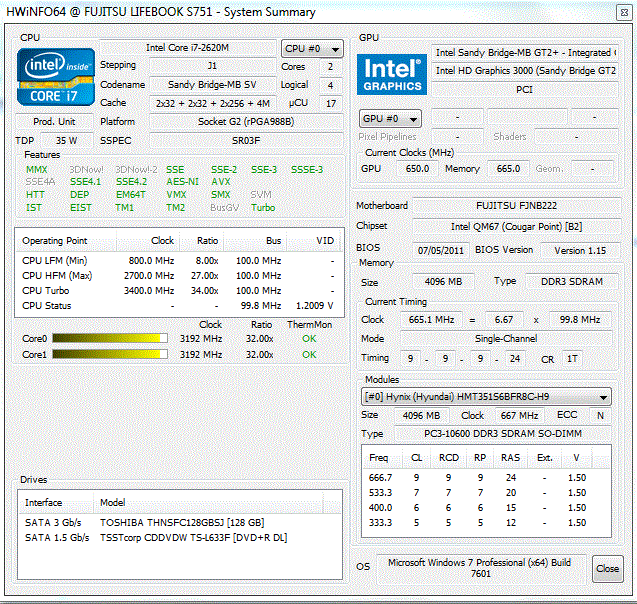The image size is (637, 604).
Task: Click the Stepping value J1
Action: pyautogui.click(x=212, y=65)
